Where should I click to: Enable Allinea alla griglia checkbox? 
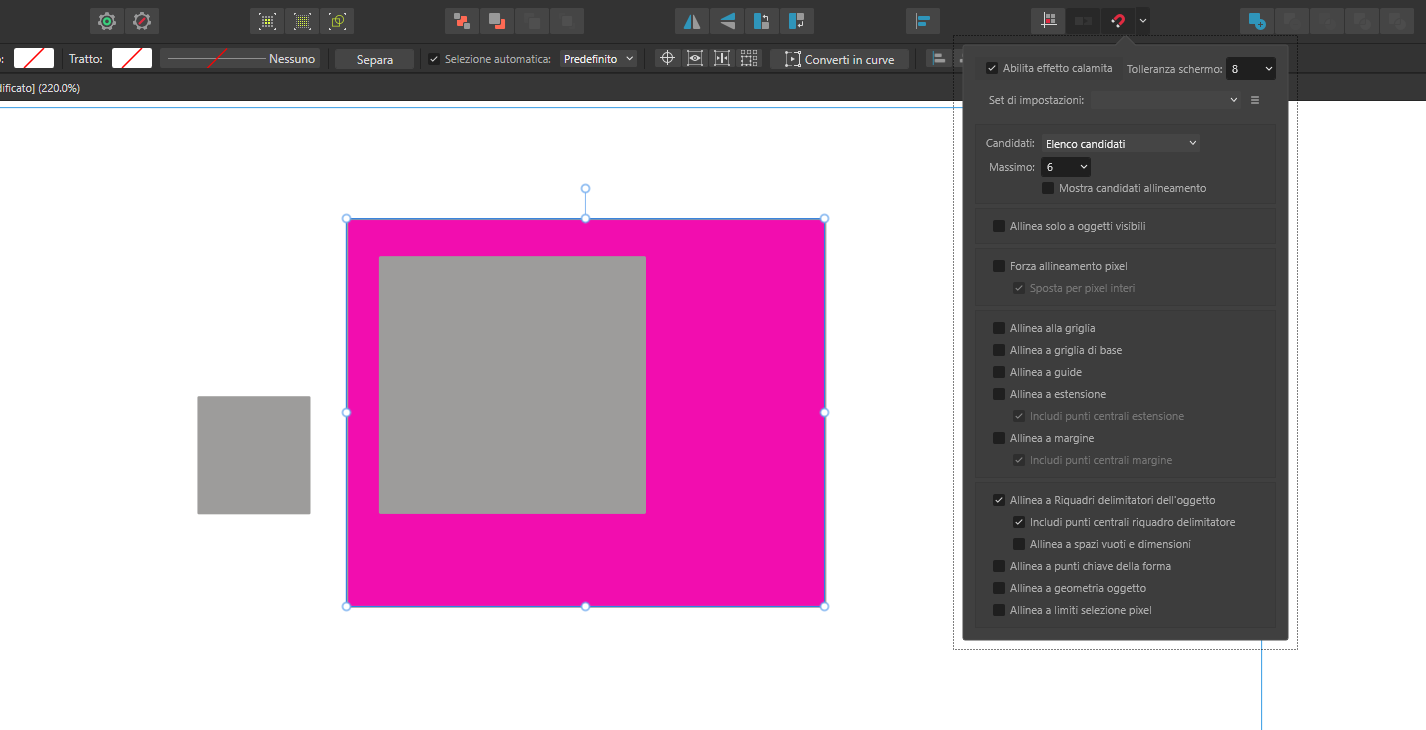tap(999, 328)
